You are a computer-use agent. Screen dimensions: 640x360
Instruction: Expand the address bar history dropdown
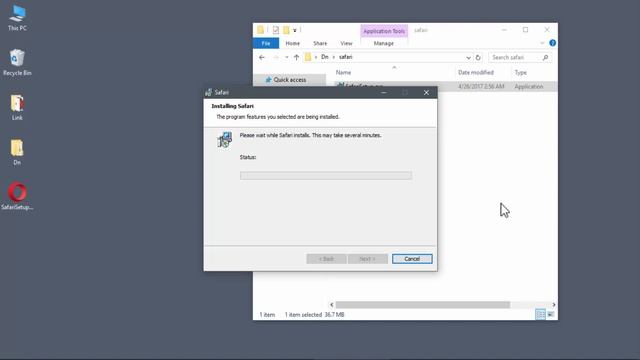tap(468, 58)
